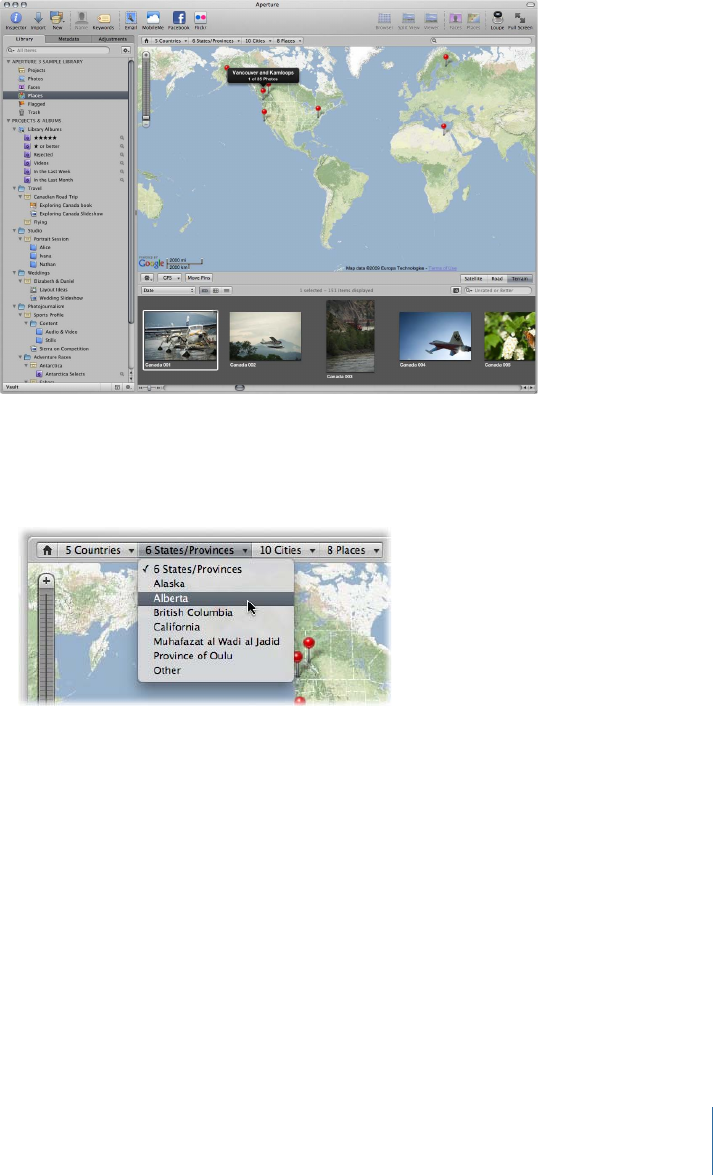This screenshot has height=1175, width=713.
Task: Open the 8 Places dropdown
Action: [289, 40]
